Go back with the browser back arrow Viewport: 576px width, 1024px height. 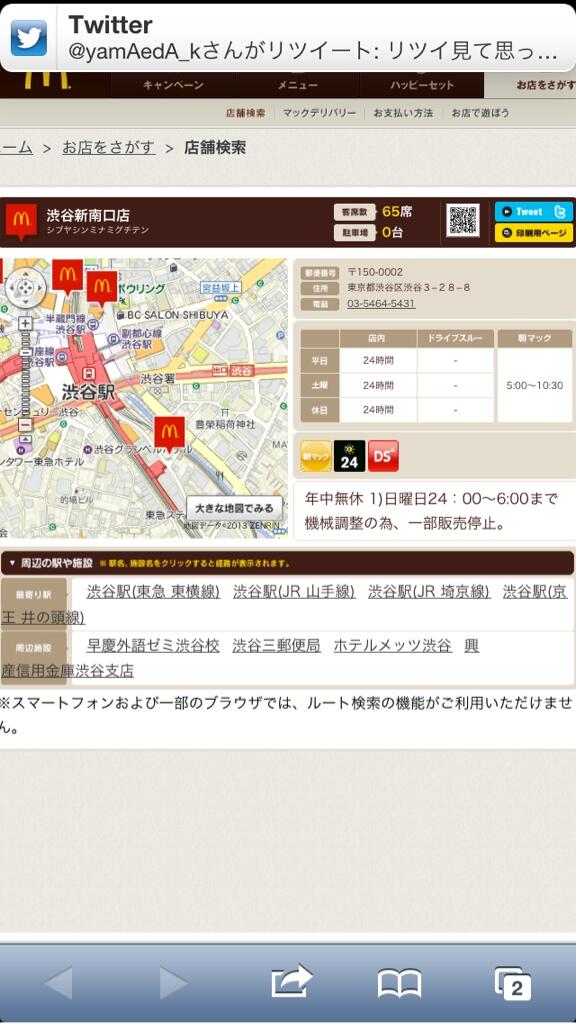pyautogui.click(x=59, y=983)
